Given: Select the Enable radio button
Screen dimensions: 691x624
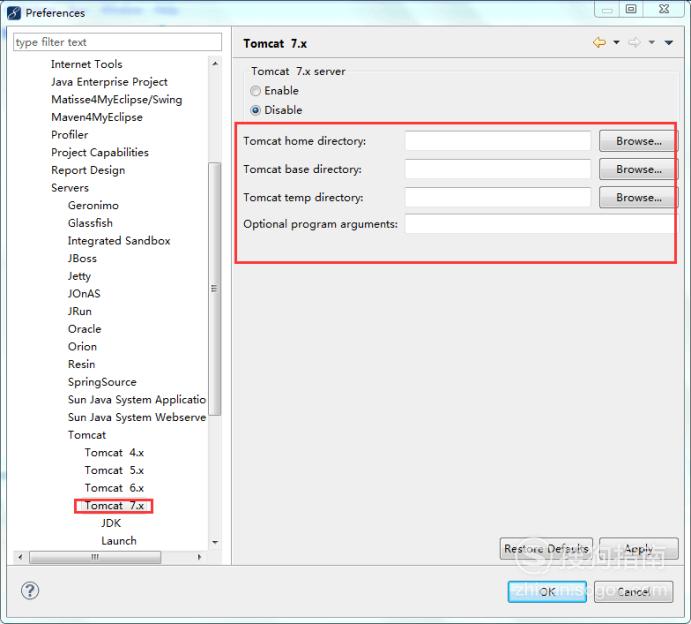Looking at the screenshot, I should [x=255, y=91].
